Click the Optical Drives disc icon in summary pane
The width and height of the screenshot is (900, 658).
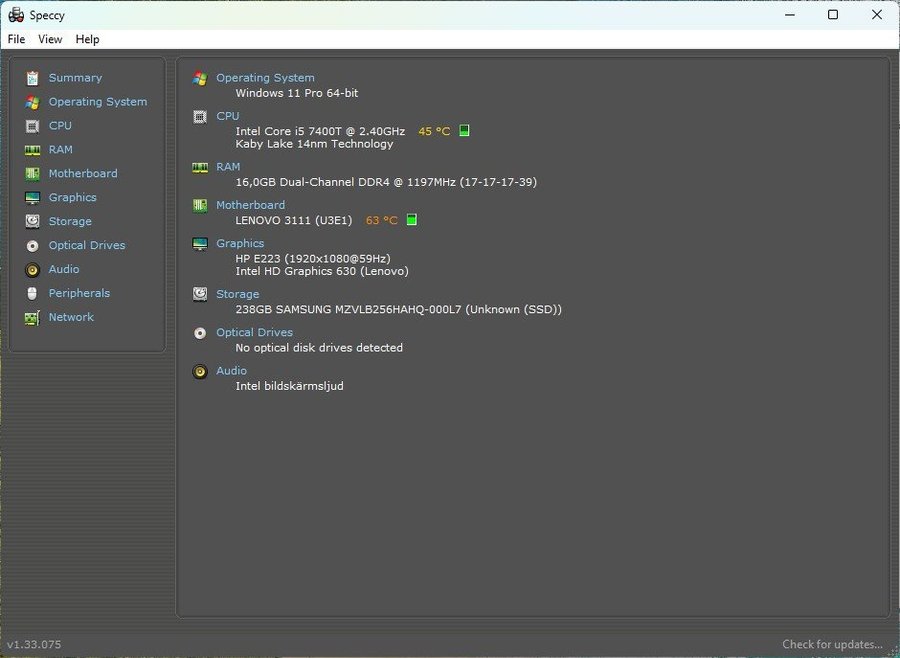pyautogui.click(x=200, y=333)
